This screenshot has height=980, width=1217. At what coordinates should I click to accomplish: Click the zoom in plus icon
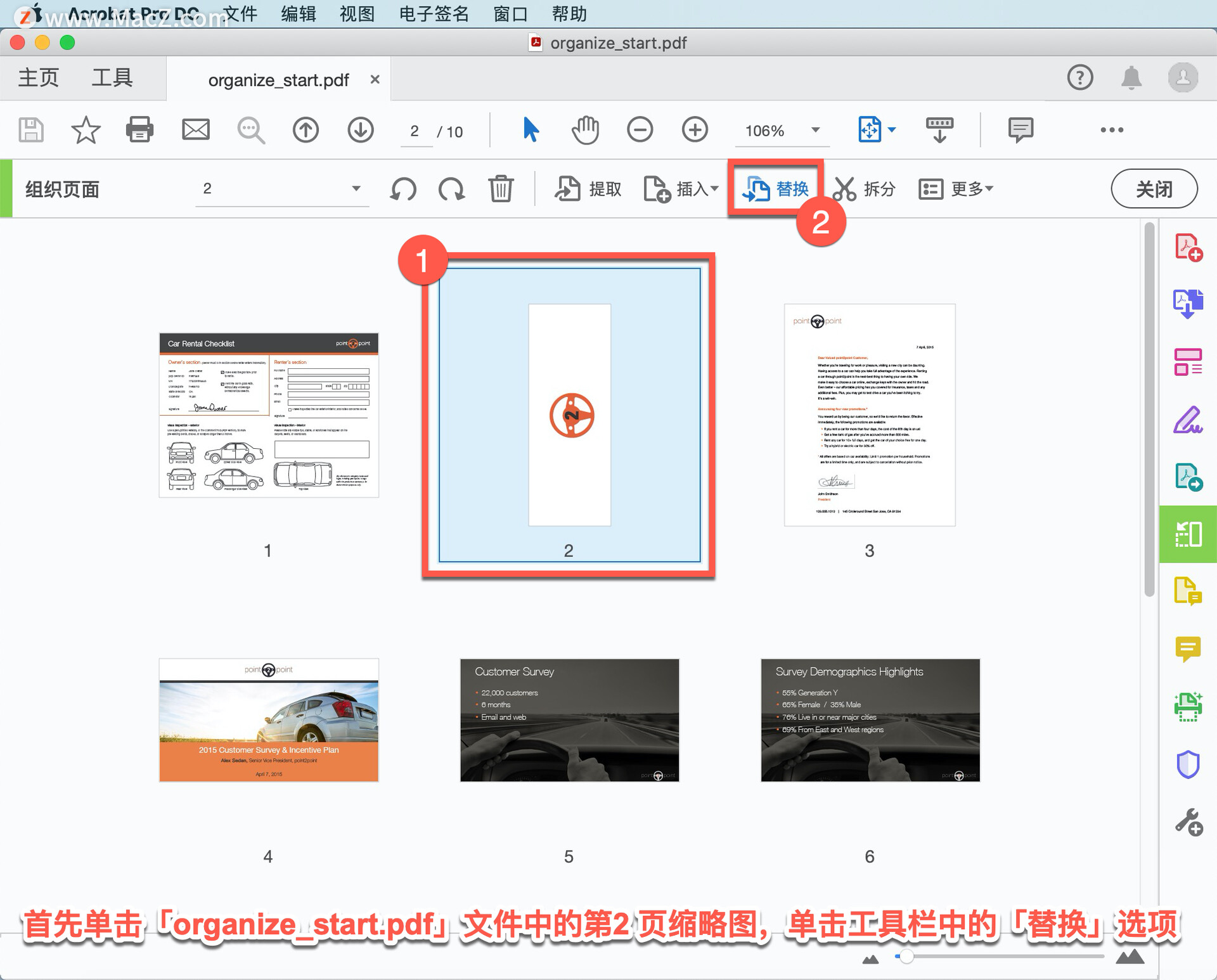point(695,131)
